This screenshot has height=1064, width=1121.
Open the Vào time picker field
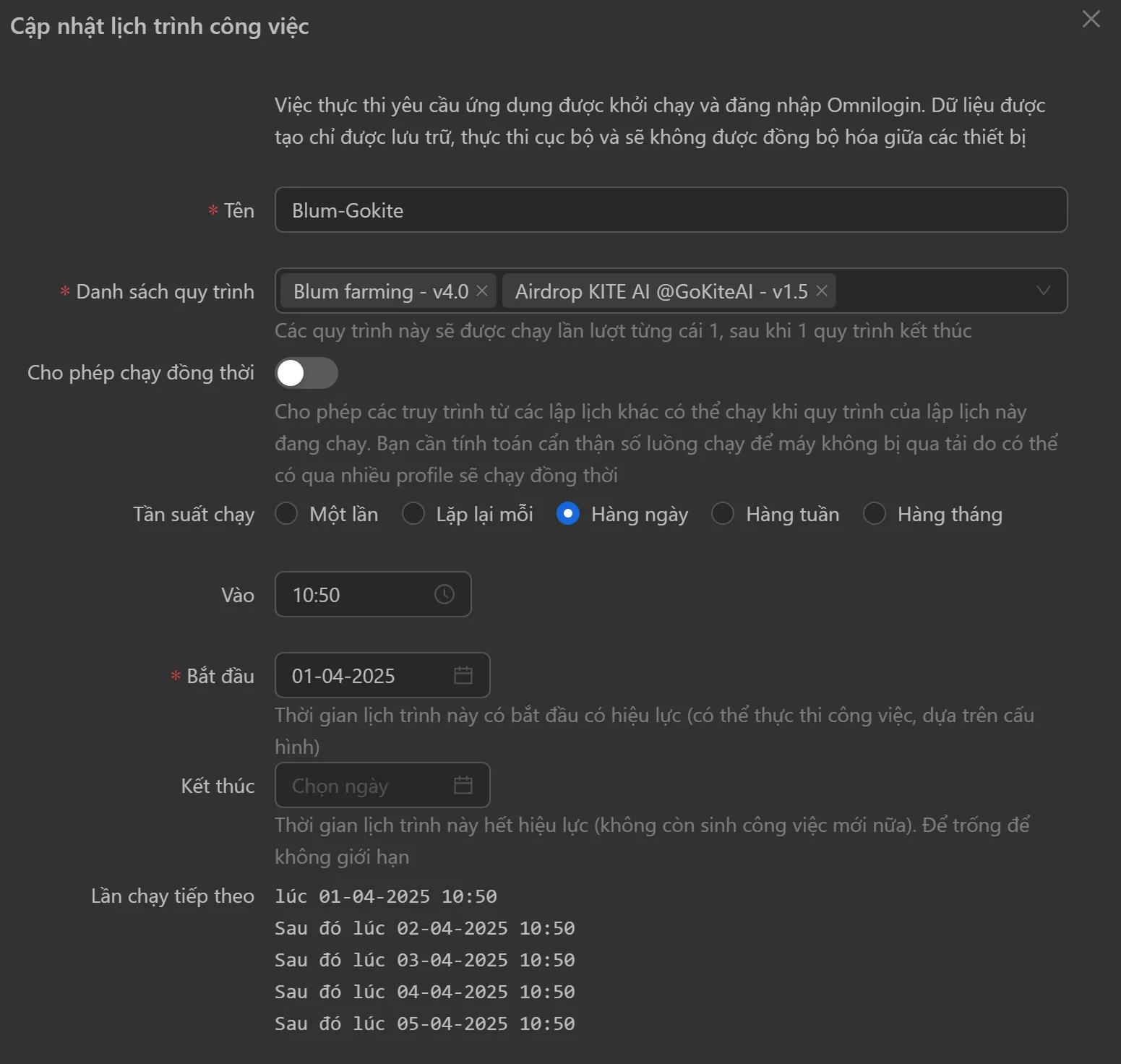pos(354,594)
